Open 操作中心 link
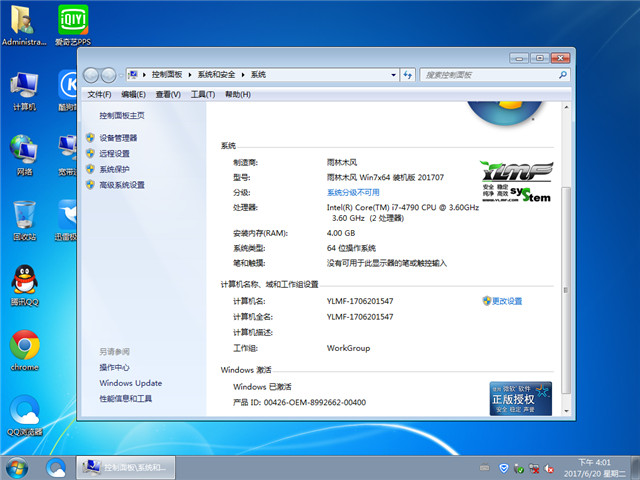 pos(114,367)
